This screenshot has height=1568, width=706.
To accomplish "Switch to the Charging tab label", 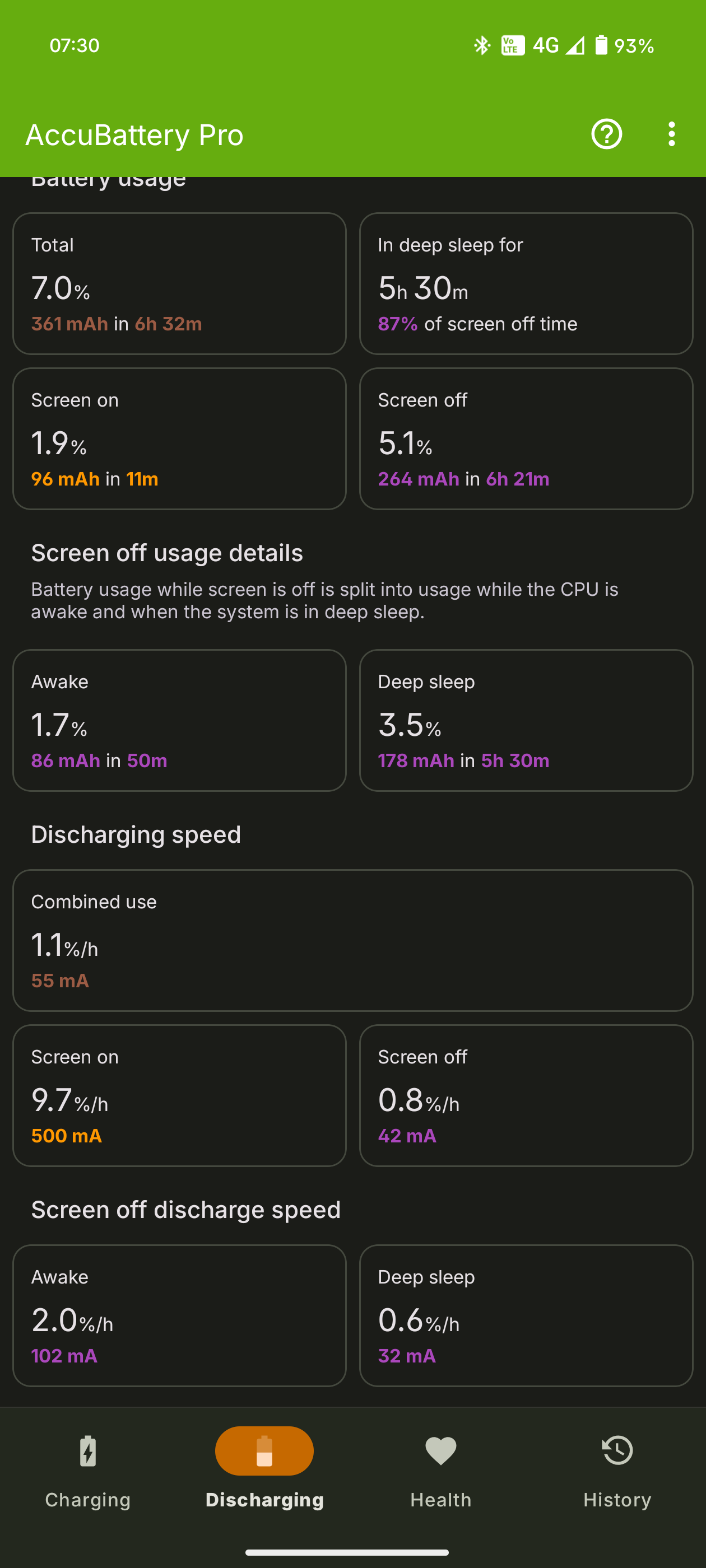I will (88, 1500).
